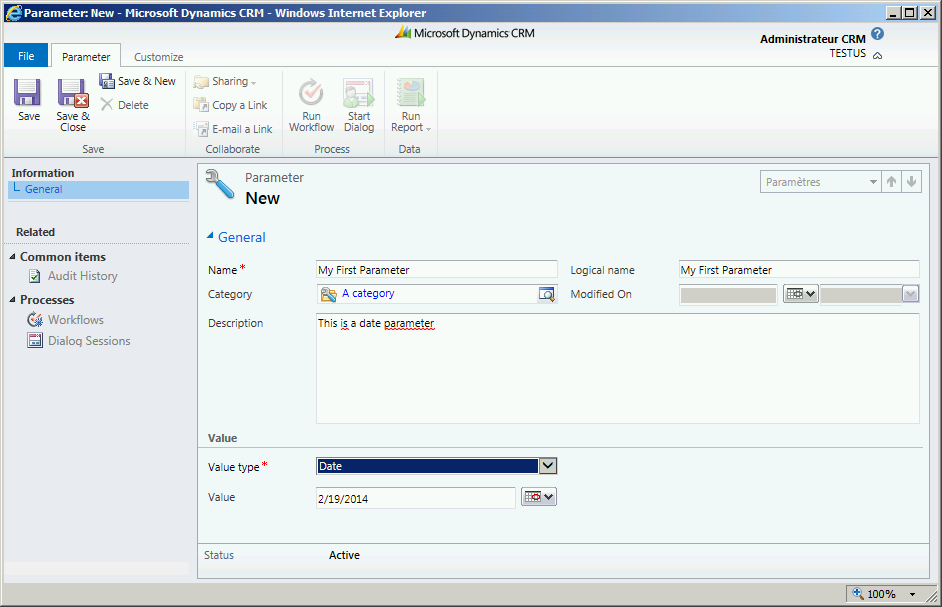Viewport: 942px width, 607px height.
Task: Click the Save icon in the ribbon
Action: pyautogui.click(x=28, y=94)
